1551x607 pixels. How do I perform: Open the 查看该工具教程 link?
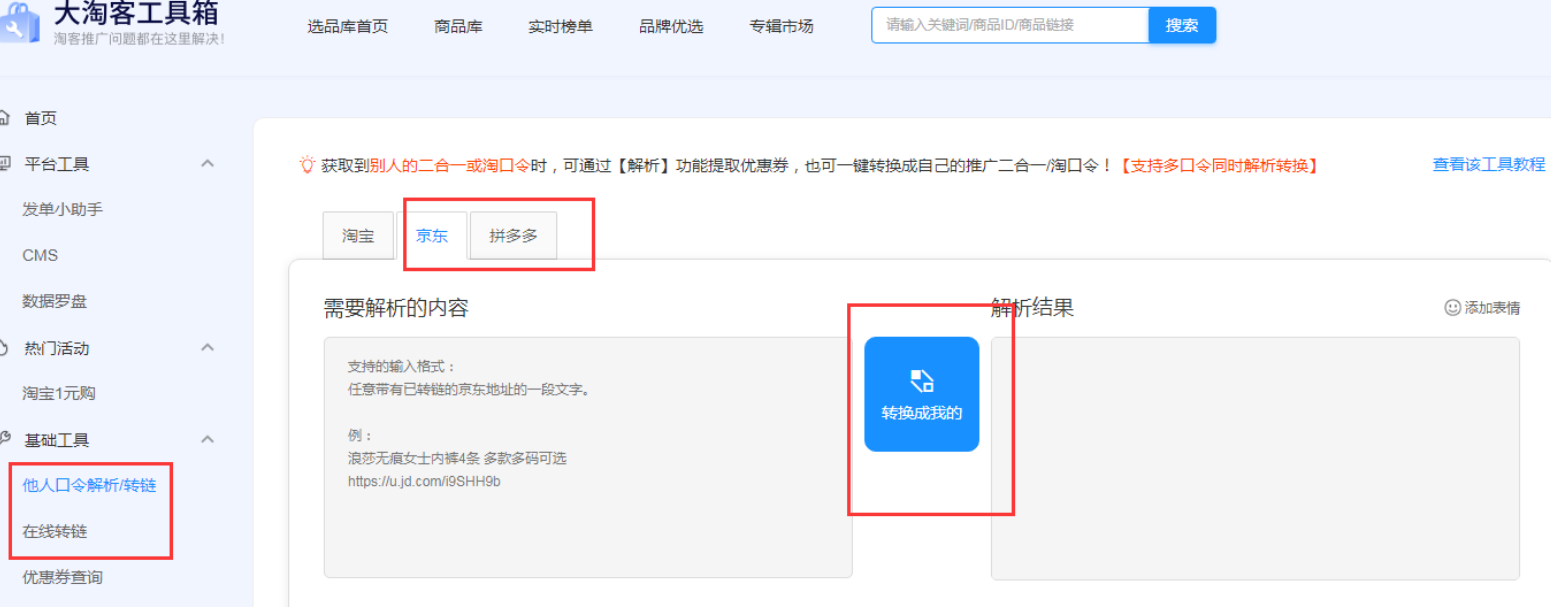tap(1488, 164)
